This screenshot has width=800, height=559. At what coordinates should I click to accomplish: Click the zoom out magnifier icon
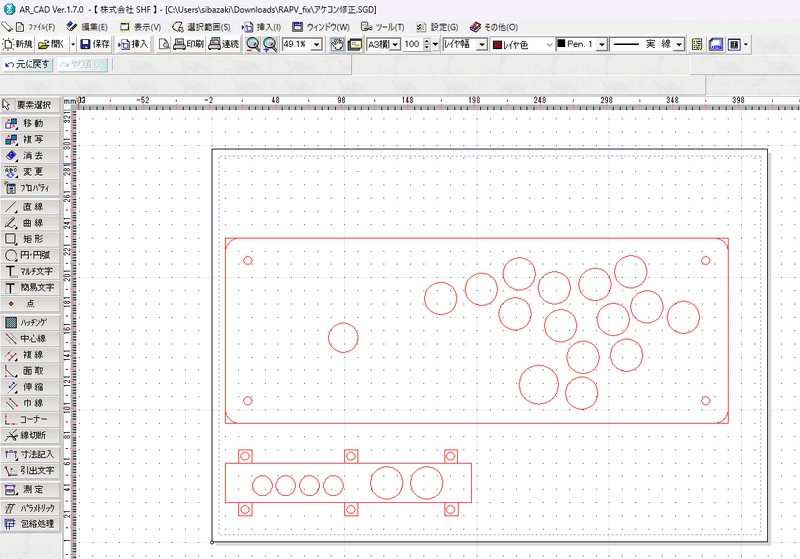(253, 44)
